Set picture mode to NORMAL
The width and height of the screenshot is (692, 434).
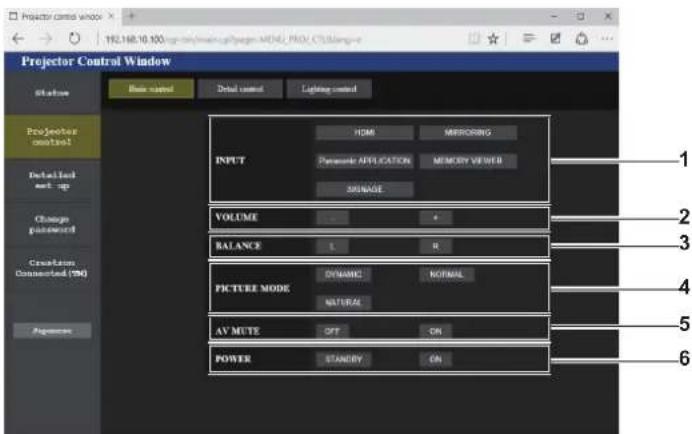[x=447, y=274]
